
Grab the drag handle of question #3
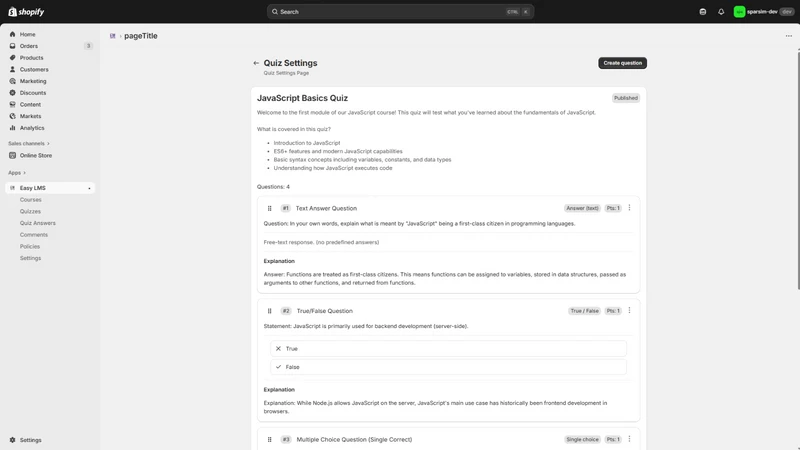[269, 439]
